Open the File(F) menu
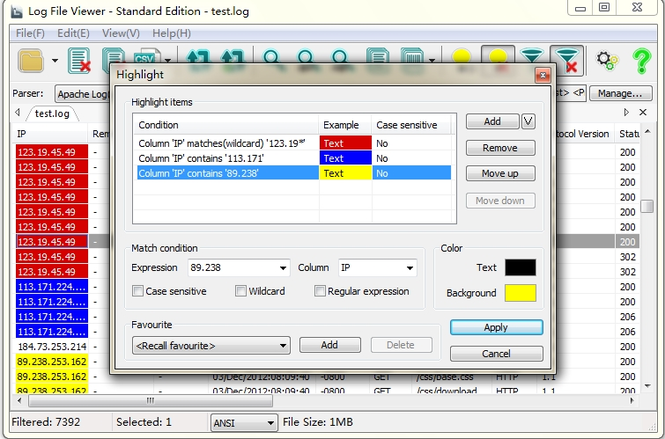This screenshot has height=439, width=665. pyautogui.click(x=30, y=33)
